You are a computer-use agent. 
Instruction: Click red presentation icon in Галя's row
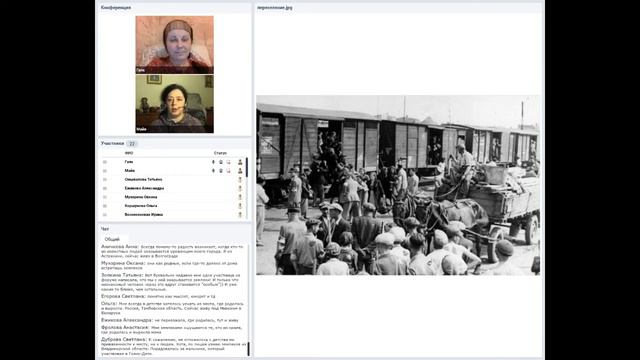[228, 162]
